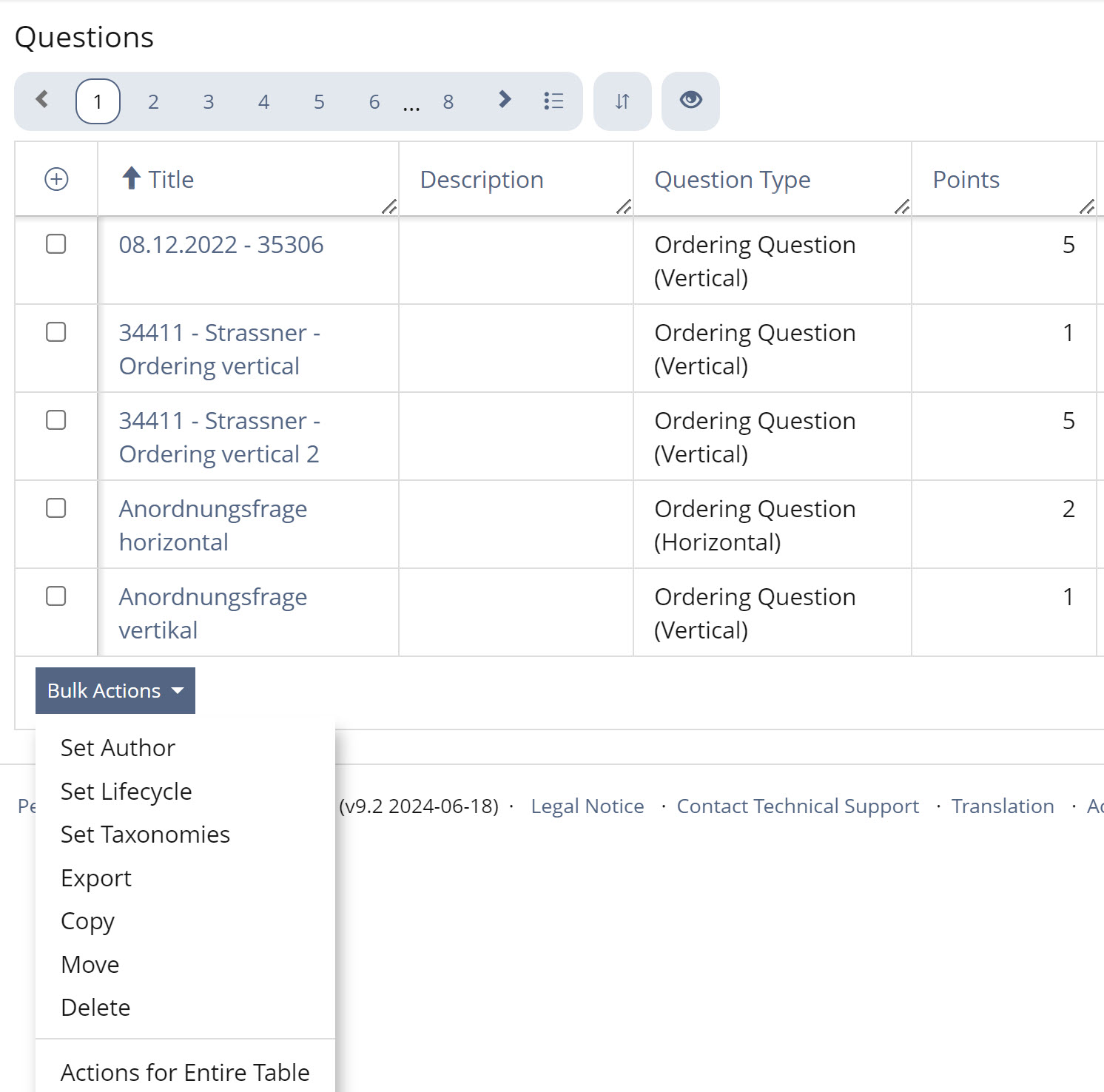
Task: Open Actions for Entire Table entry
Action: [x=185, y=1072]
